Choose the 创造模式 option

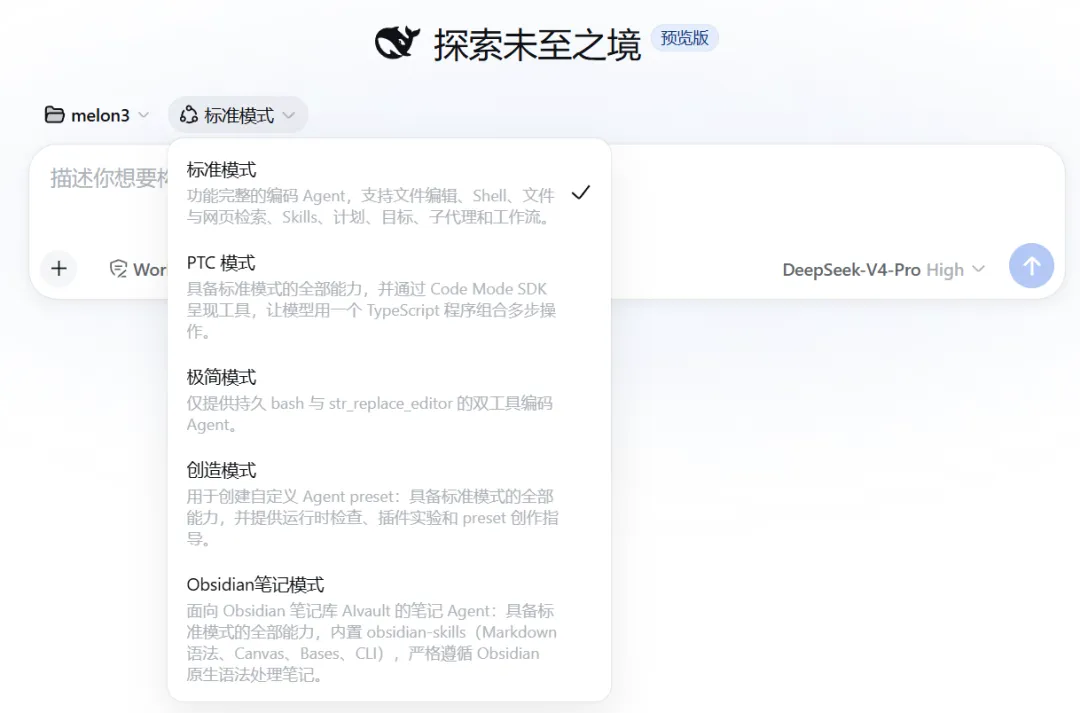point(388,504)
